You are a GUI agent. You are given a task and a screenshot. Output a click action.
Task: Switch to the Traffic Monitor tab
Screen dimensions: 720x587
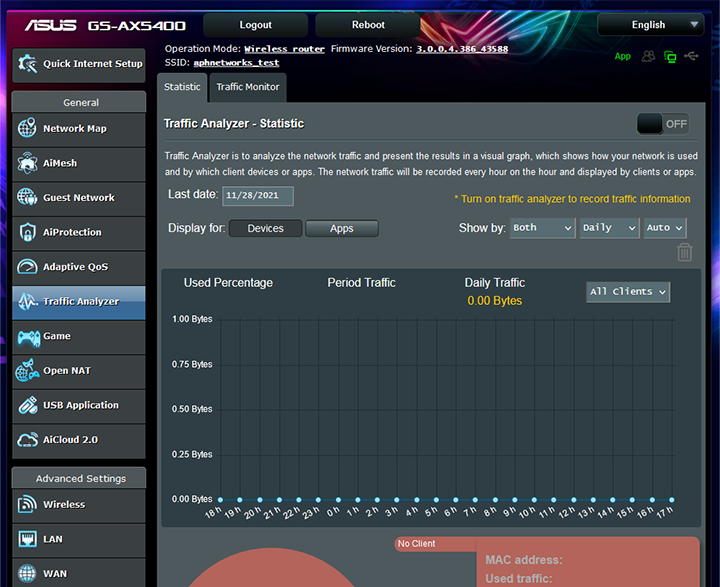point(248,87)
